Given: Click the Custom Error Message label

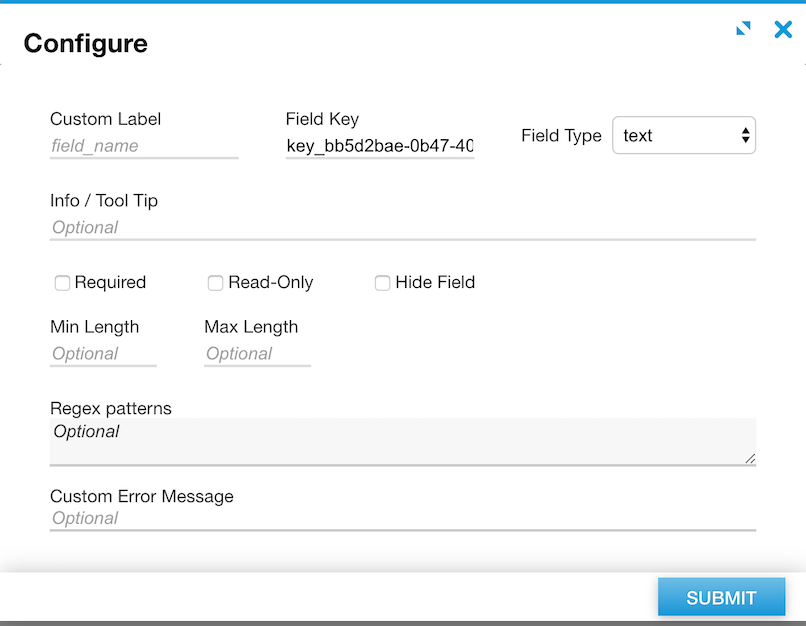Looking at the screenshot, I should 142,496.
